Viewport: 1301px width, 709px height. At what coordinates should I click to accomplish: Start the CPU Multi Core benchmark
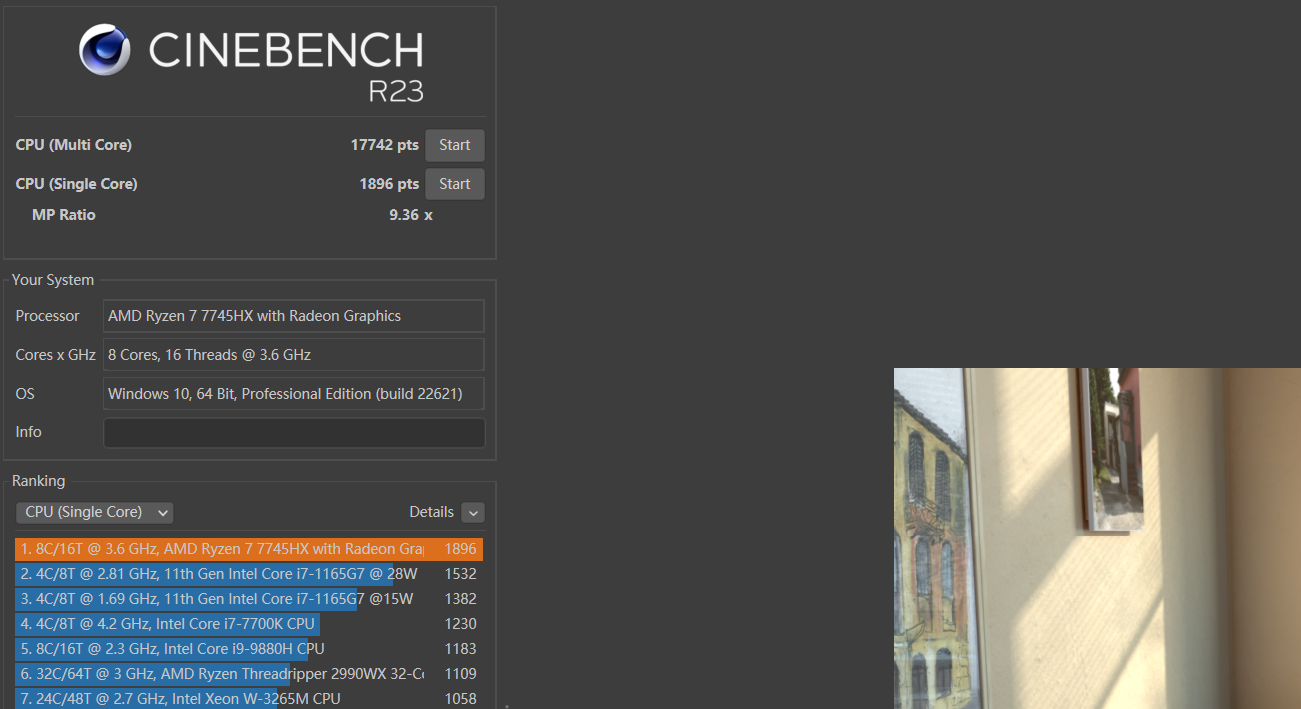pos(455,145)
